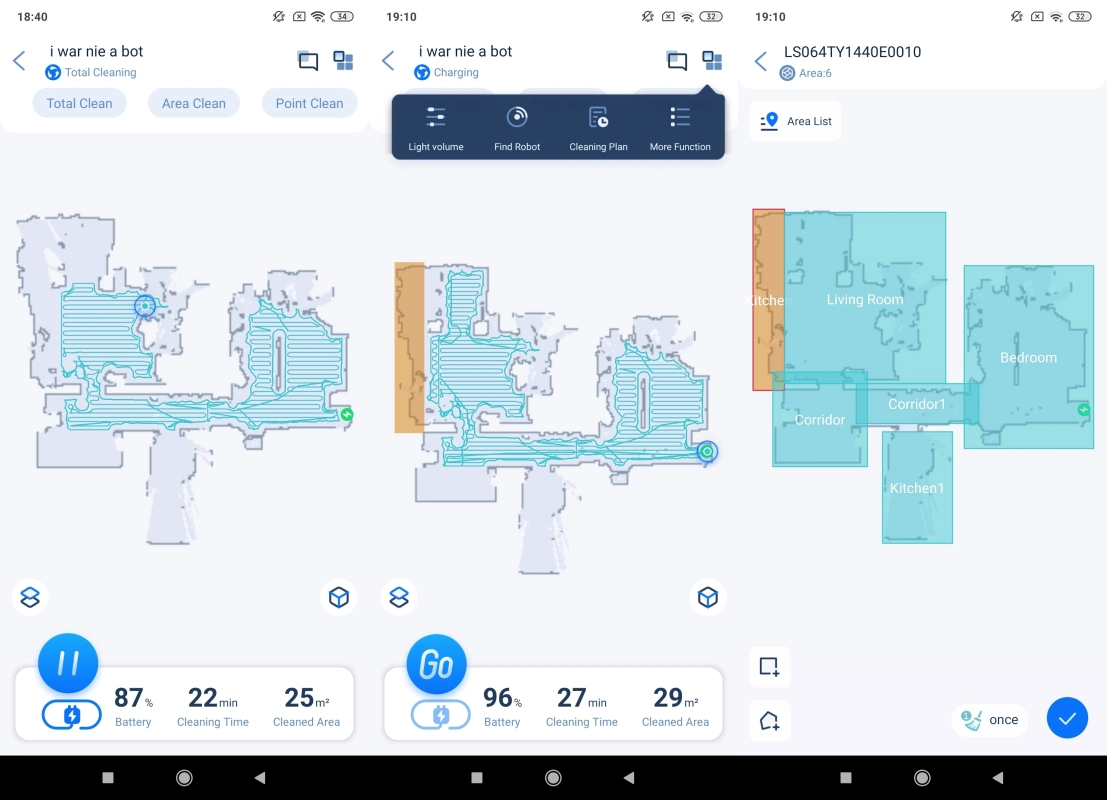The width and height of the screenshot is (1107, 800).
Task: Tap robot position marker on left map
Action: (145, 306)
